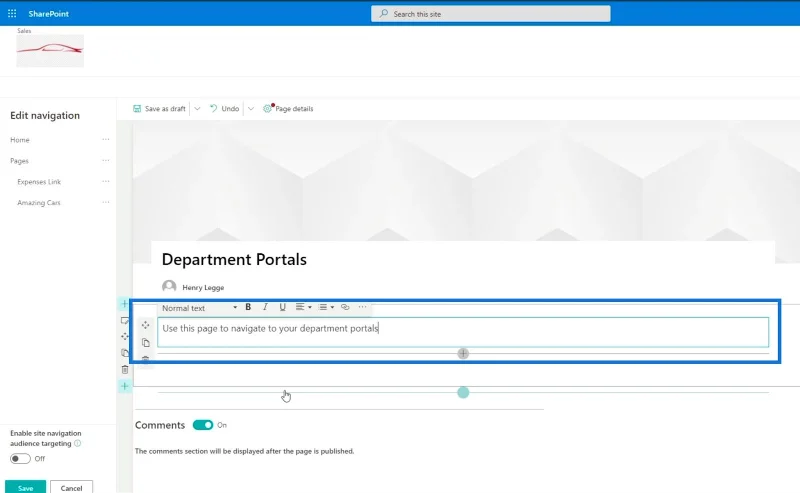Open the Normal text style dropdown
This screenshot has width=800, height=493.
199,308
